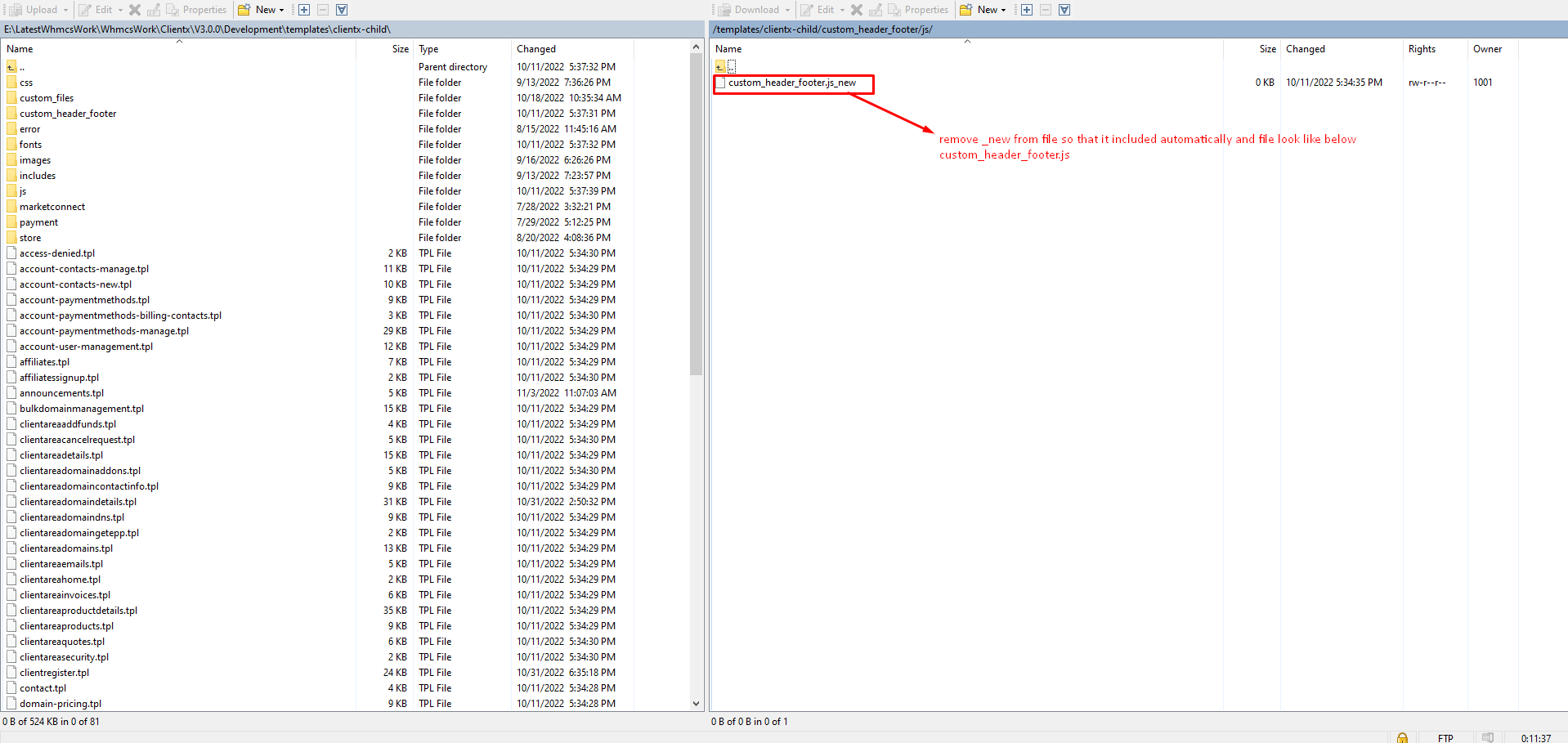Click the local panel scrollbar down arrow
1568x743 pixels.
[x=697, y=703]
